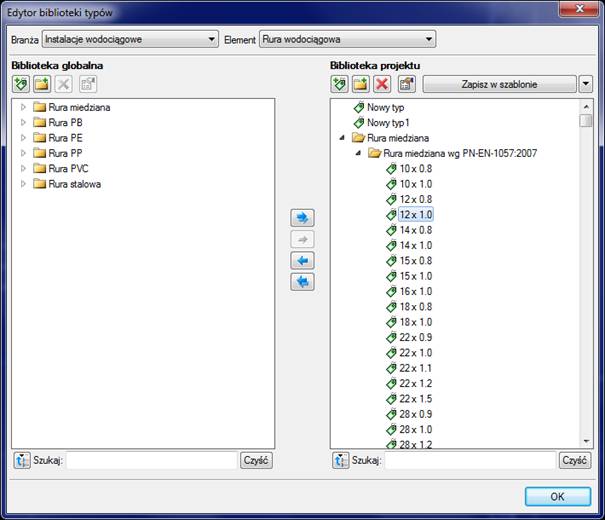Select 10 x 1.0 type

point(416,184)
